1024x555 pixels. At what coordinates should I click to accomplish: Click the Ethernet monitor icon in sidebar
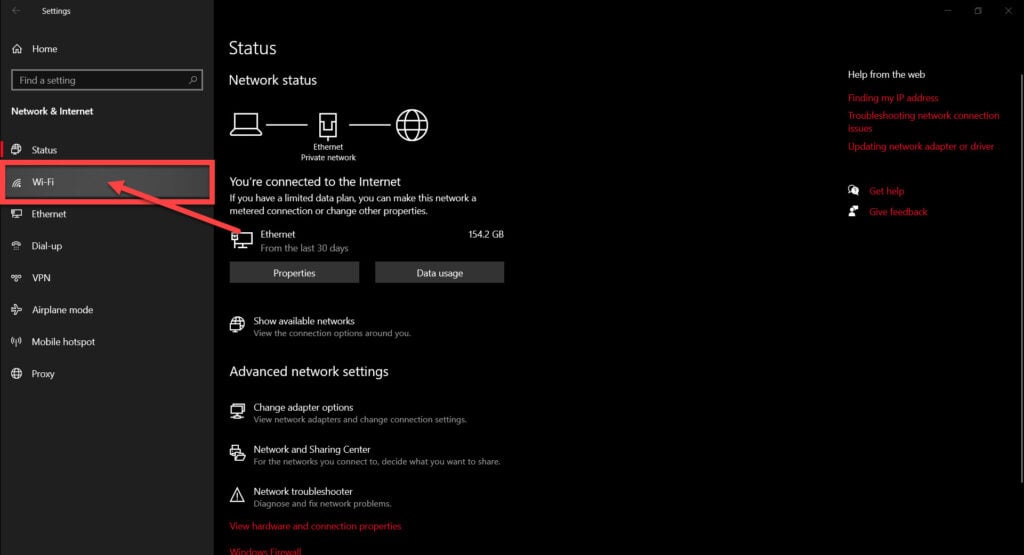point(16,214)
